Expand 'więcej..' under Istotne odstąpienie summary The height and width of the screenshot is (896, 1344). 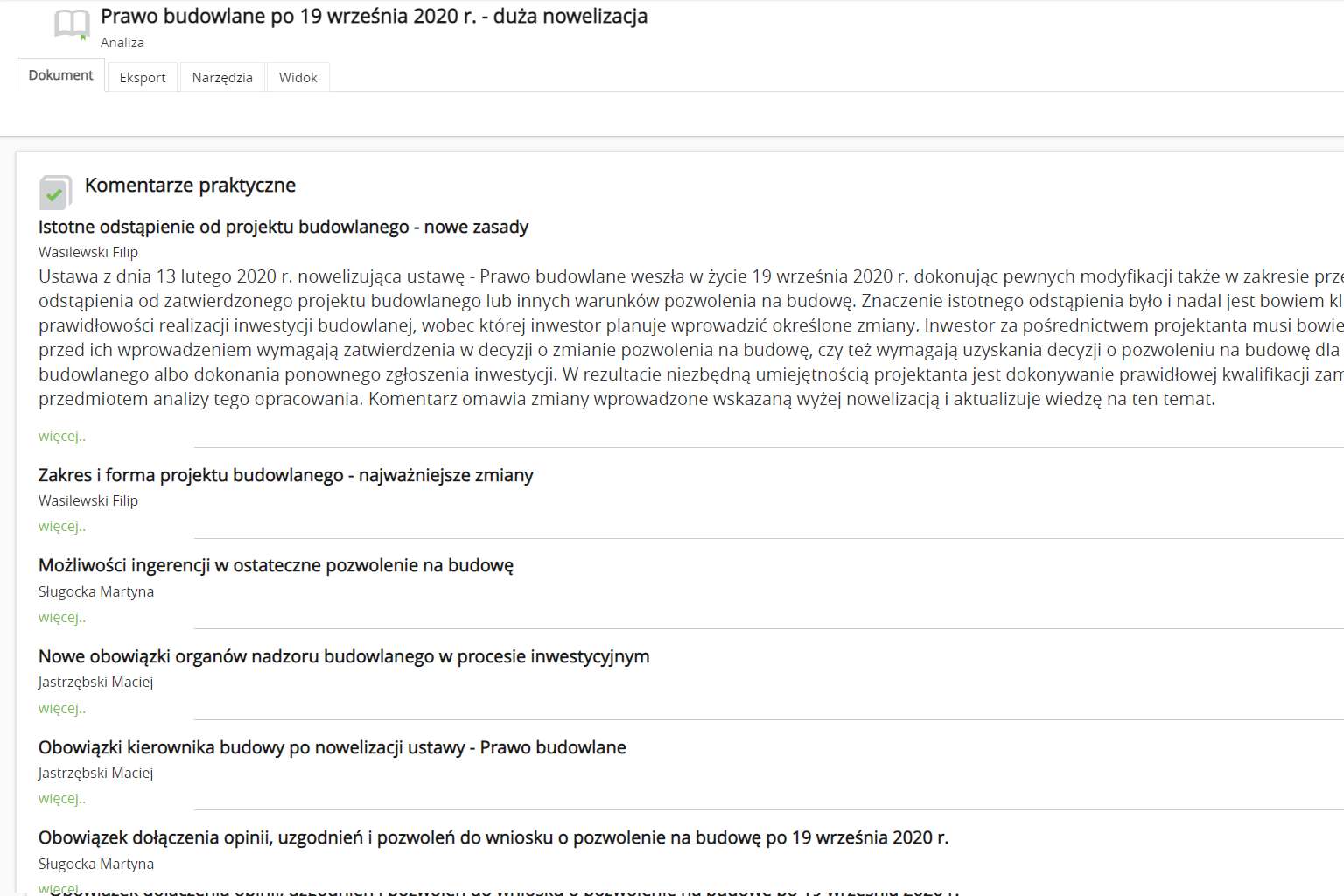tap(62, 436)
